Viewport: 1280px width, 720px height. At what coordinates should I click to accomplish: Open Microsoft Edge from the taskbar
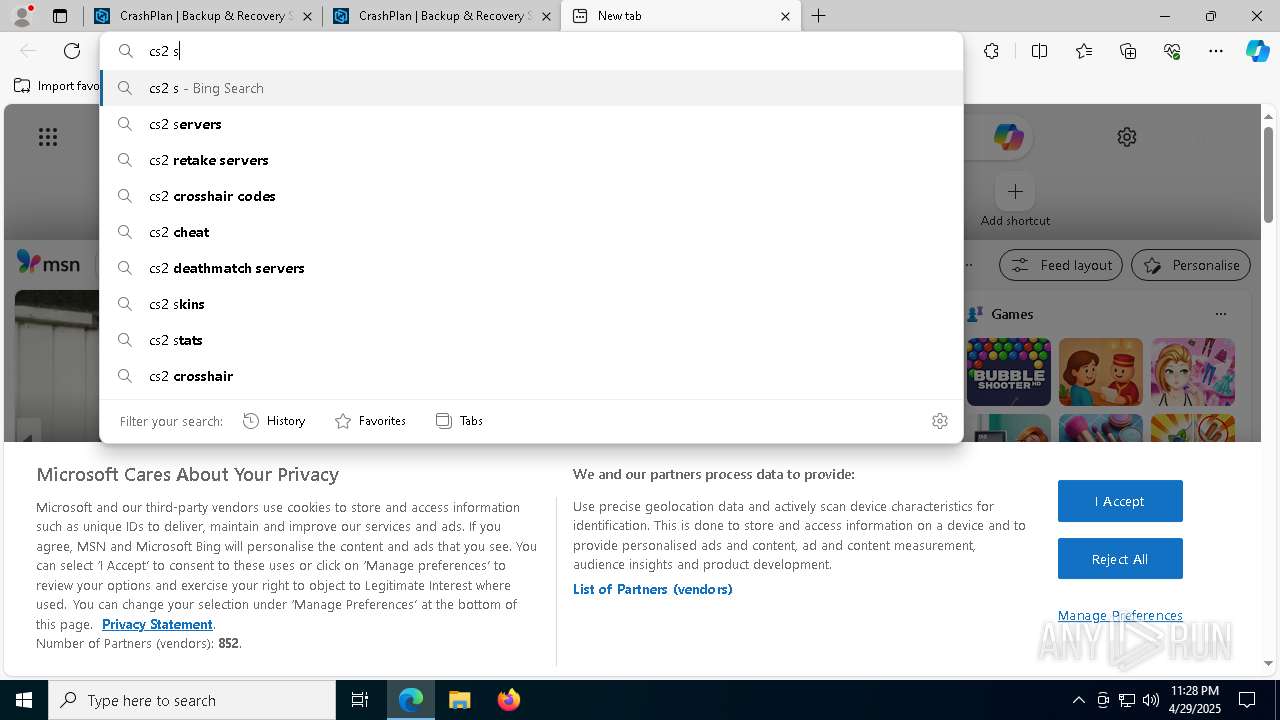click(411, 700)
